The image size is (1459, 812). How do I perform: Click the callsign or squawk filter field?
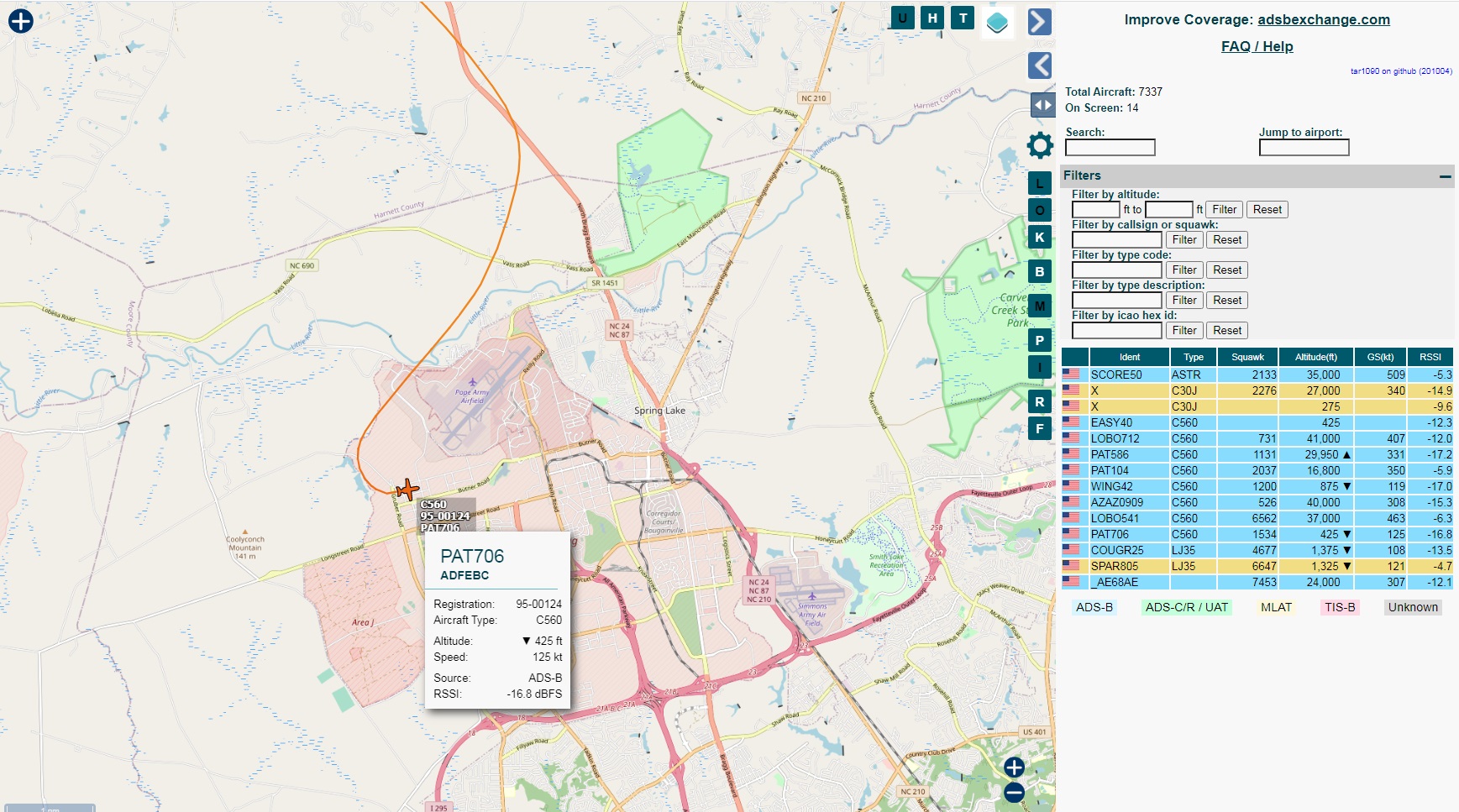[x=1116, y=240]
